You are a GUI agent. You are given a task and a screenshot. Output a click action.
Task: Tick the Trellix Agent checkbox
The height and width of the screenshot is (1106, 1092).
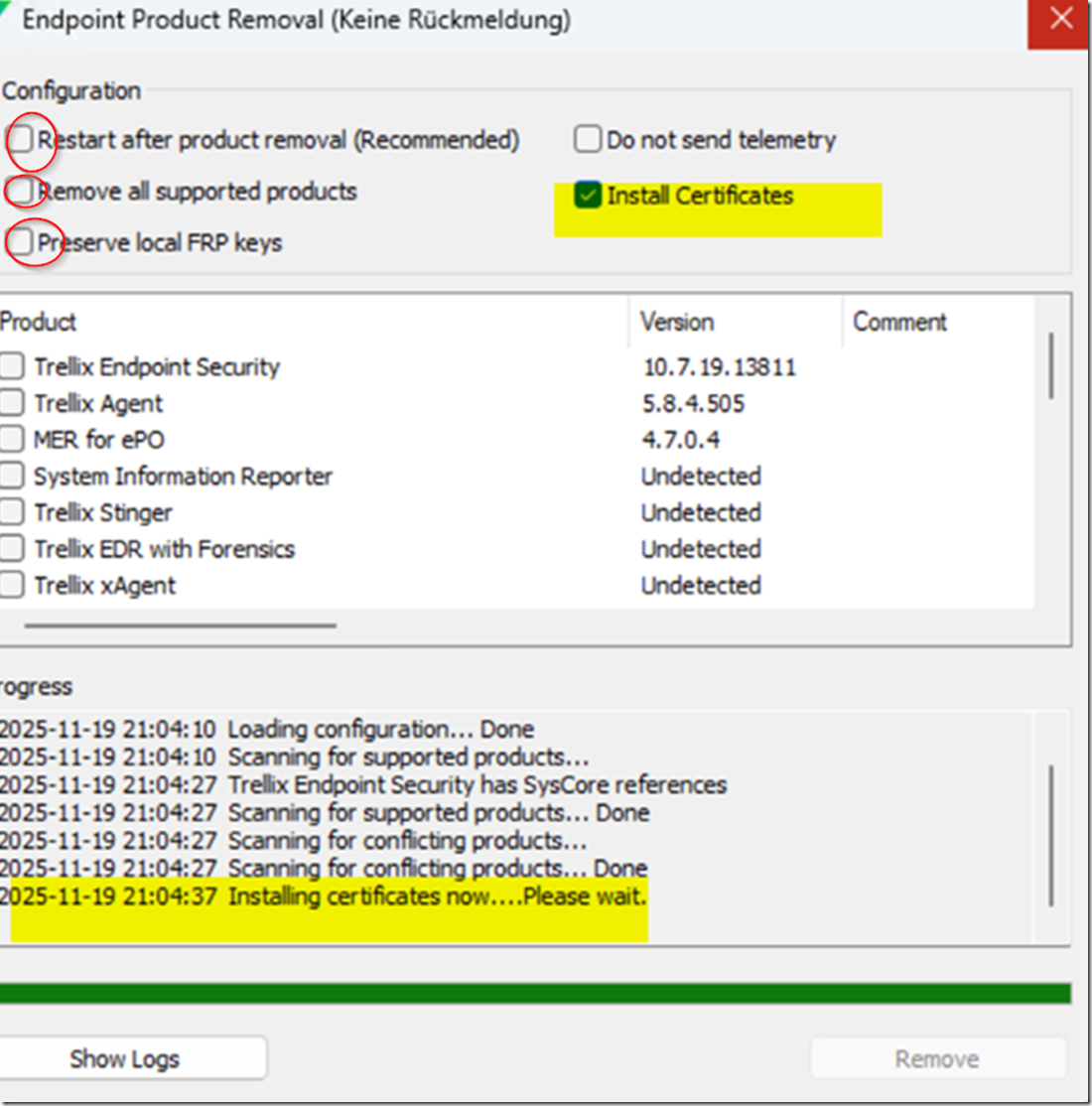point(12,403)
